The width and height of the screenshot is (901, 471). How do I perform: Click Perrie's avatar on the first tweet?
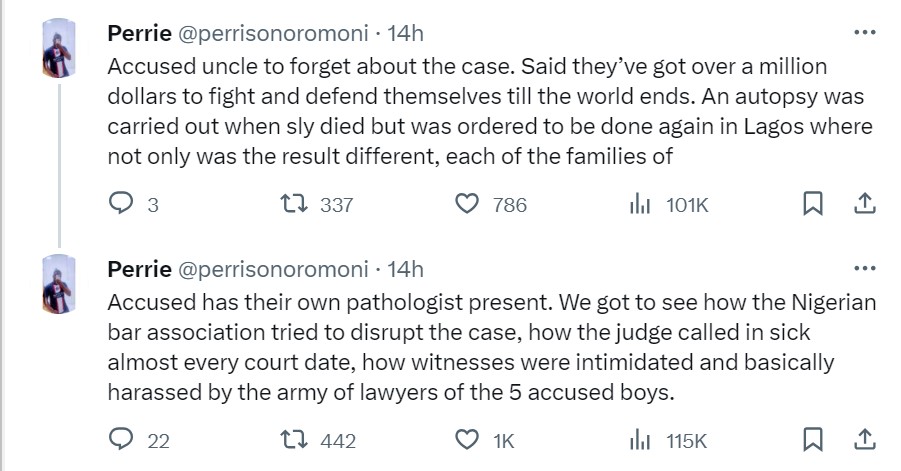point(57,49)
